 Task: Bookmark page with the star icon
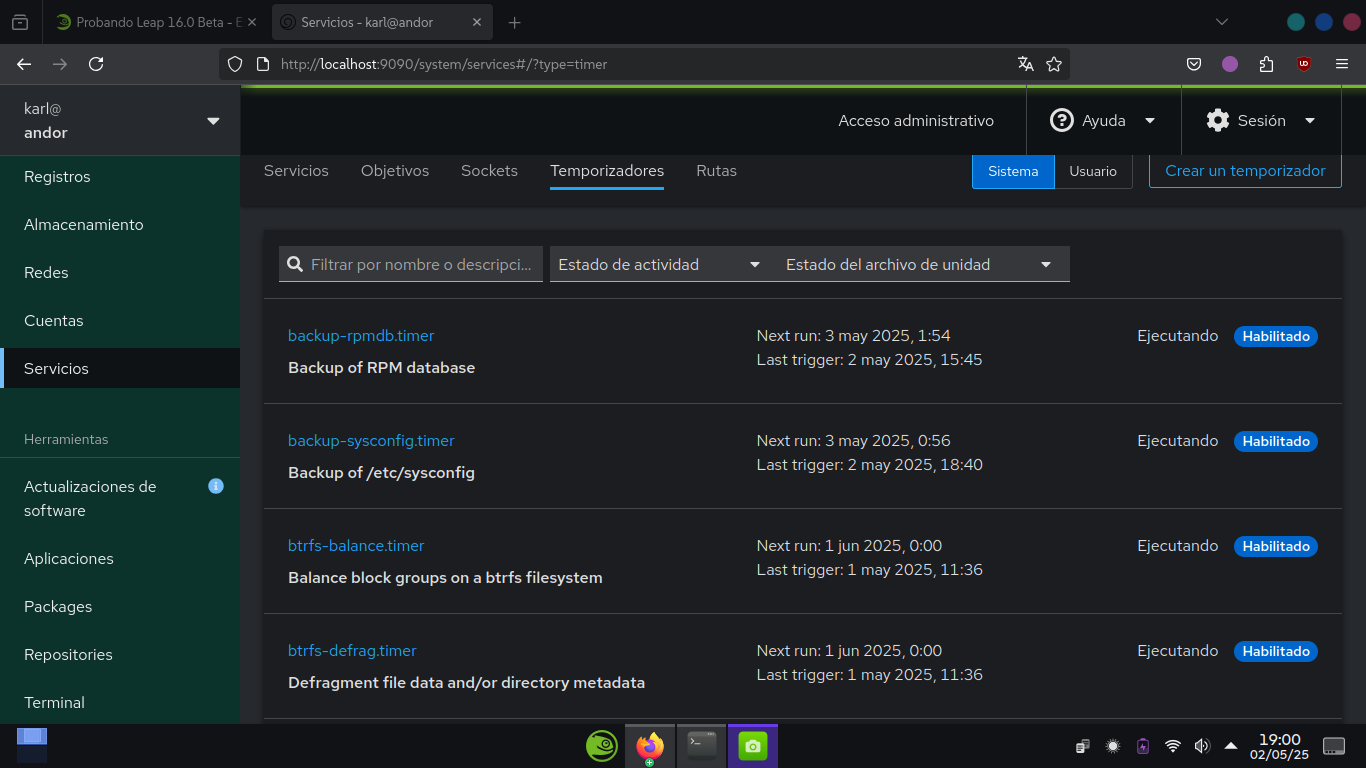(1053, 64)
